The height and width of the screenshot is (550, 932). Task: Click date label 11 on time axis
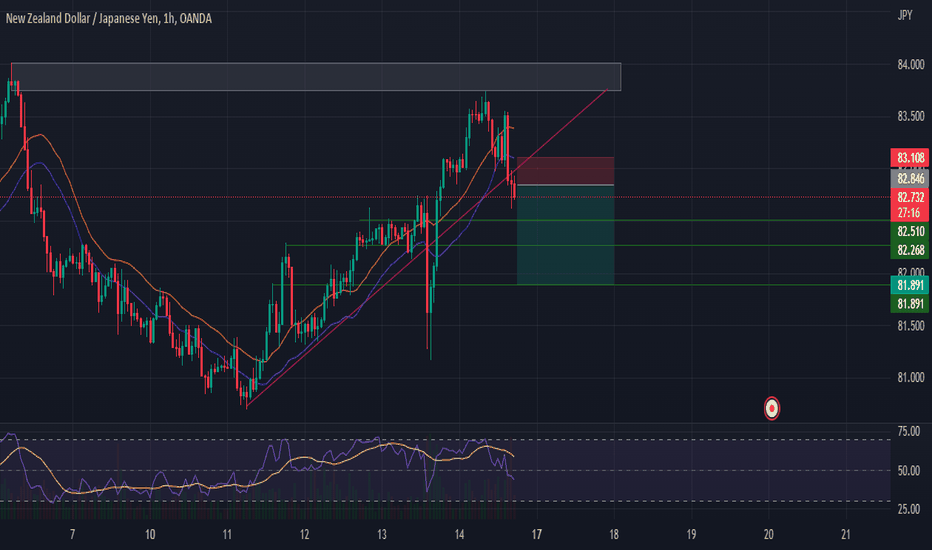pos(227,535)
